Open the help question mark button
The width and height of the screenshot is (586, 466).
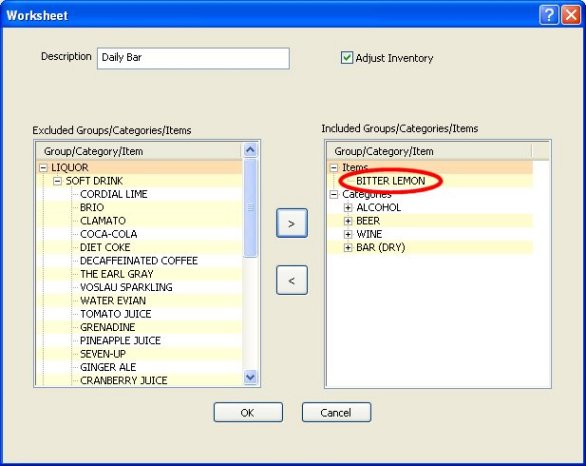tap(549, 15)
